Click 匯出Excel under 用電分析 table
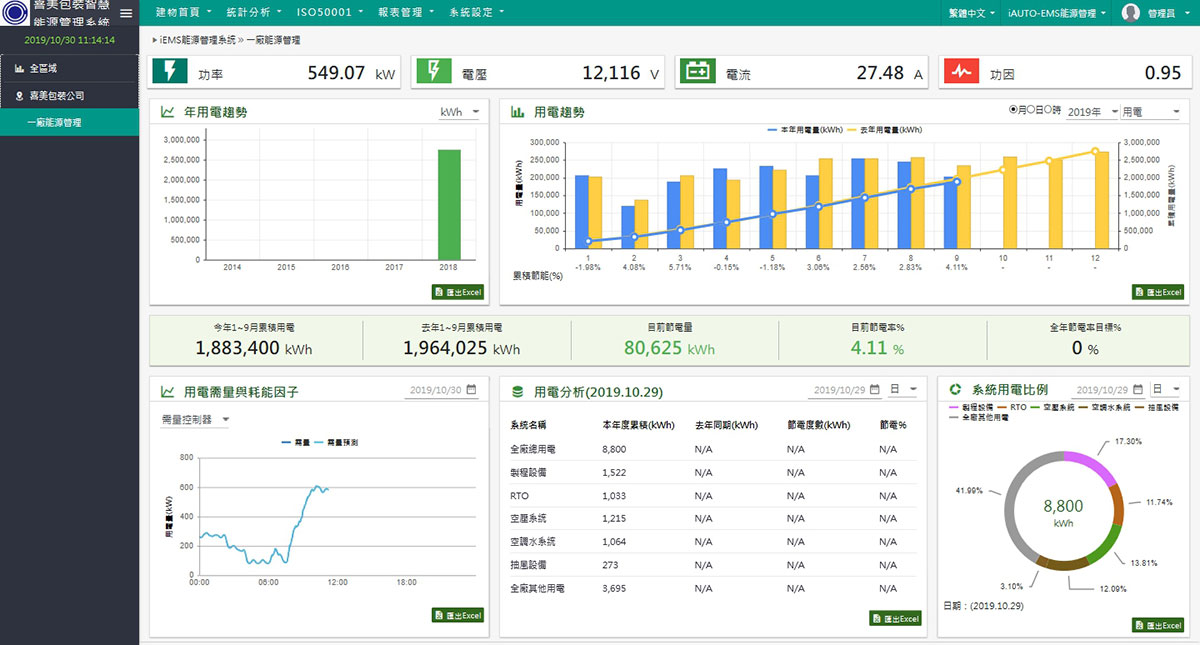This screenshot has height=645, width=1200. click(x=895, y=619)
